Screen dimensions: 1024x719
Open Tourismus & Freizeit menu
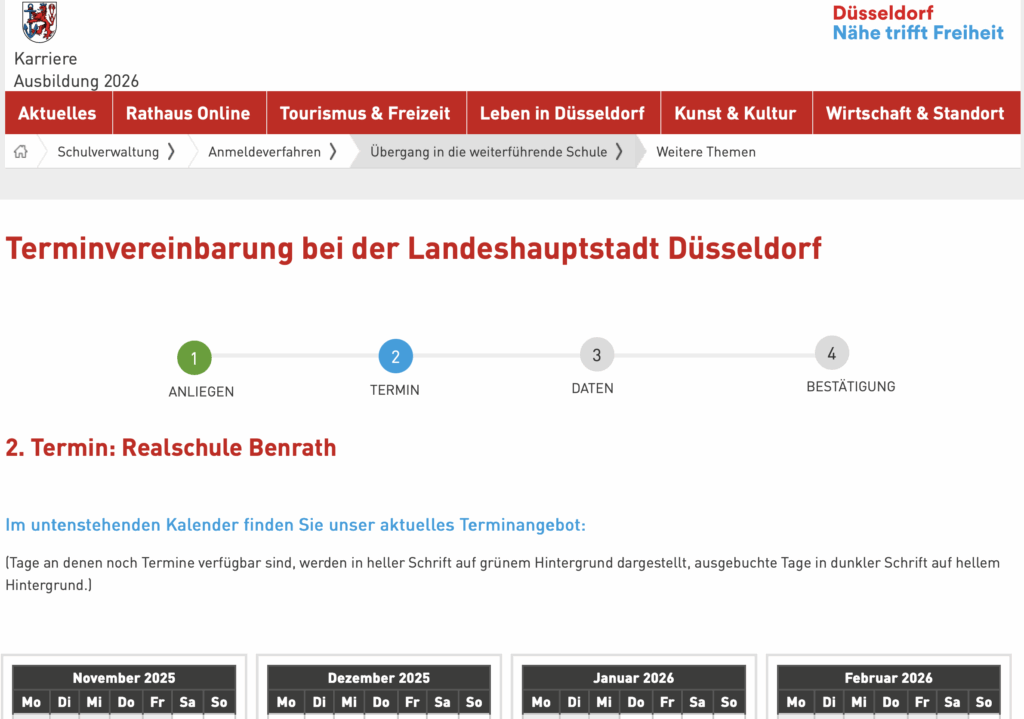click(x=365, y=113)
